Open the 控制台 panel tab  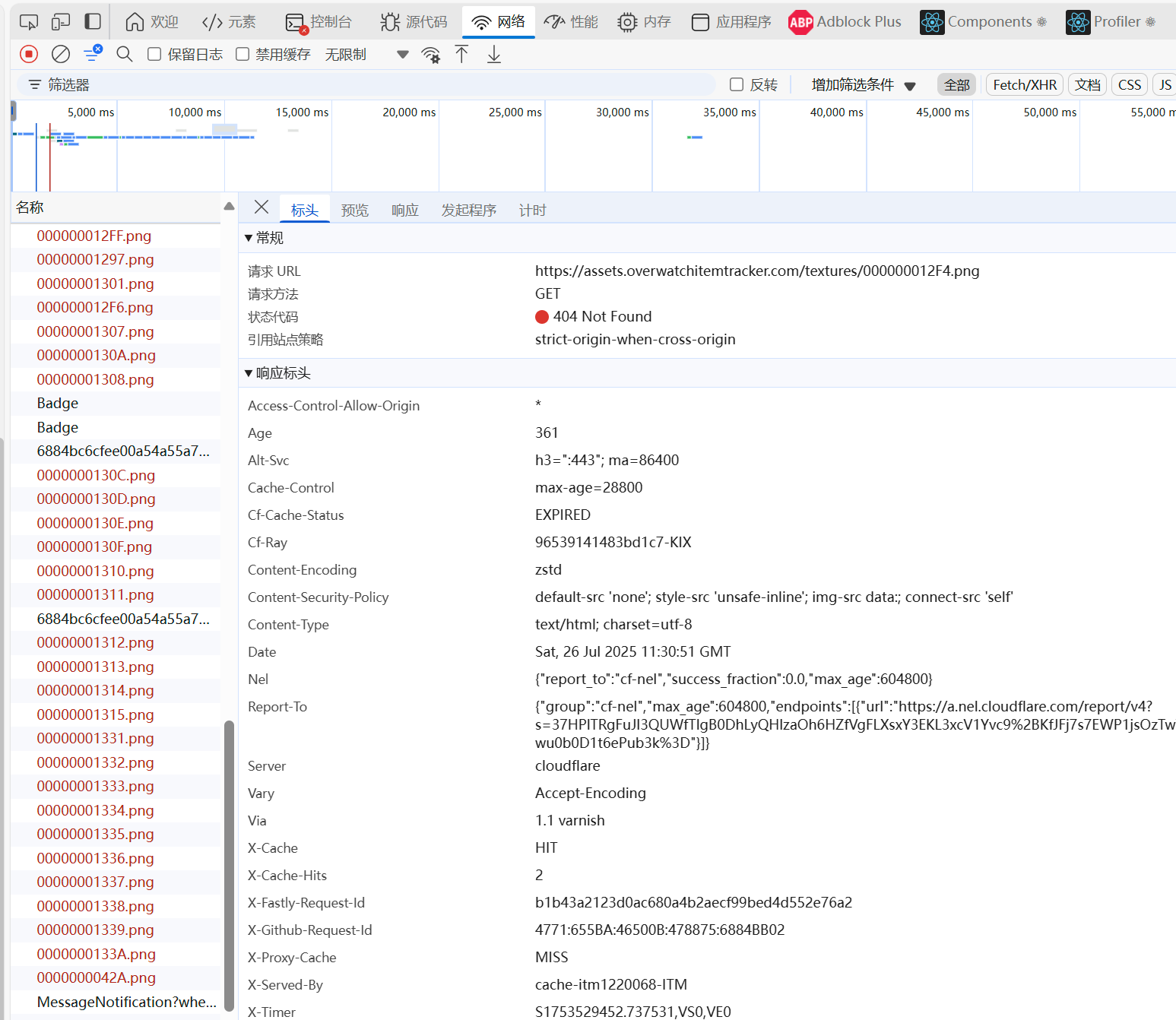pos(319,22)
